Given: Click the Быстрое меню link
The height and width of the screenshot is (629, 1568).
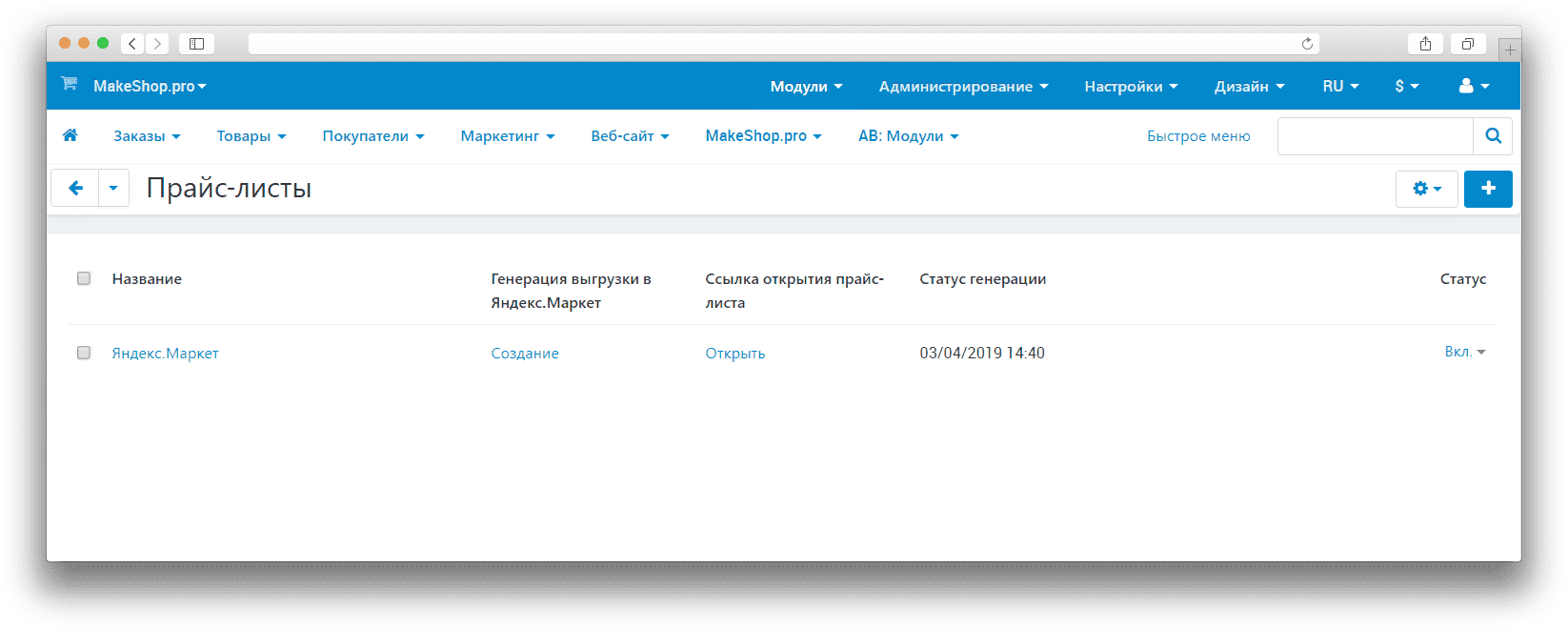Looking at the screenshot, I should [1198, 136].
